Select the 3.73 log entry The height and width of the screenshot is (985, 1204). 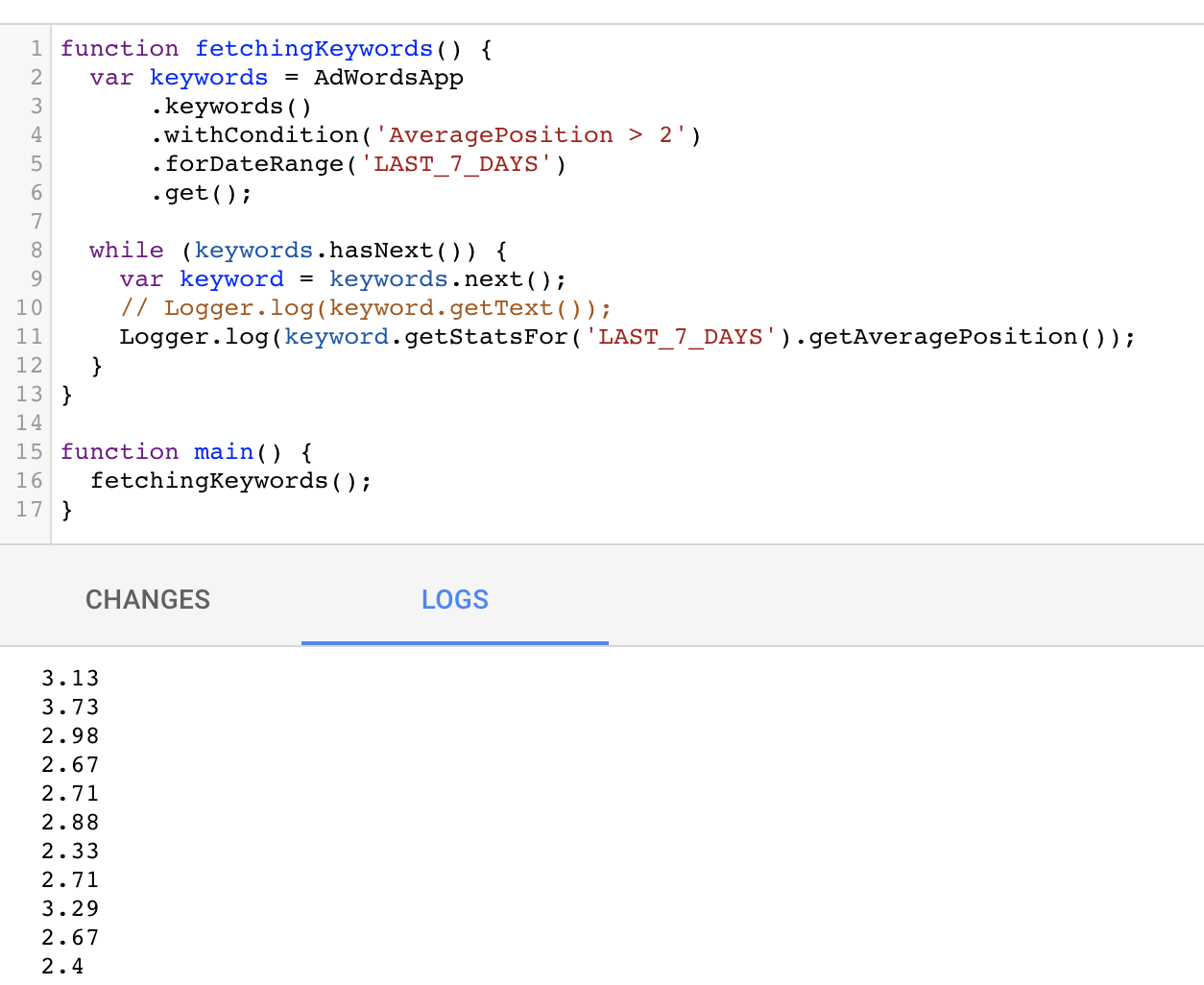70,708
